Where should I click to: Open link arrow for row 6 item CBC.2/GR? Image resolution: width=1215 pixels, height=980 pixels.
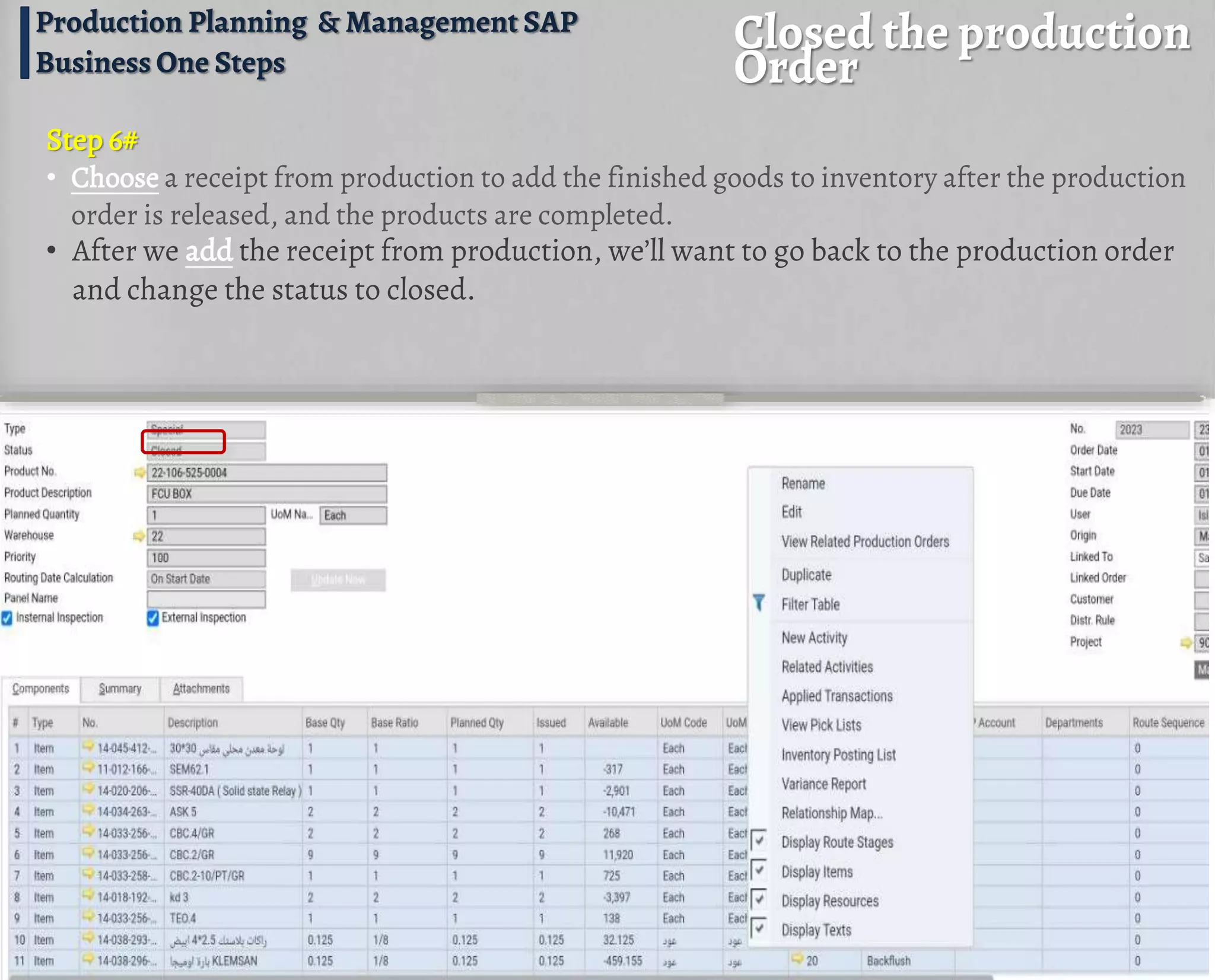tap(88, 854)
